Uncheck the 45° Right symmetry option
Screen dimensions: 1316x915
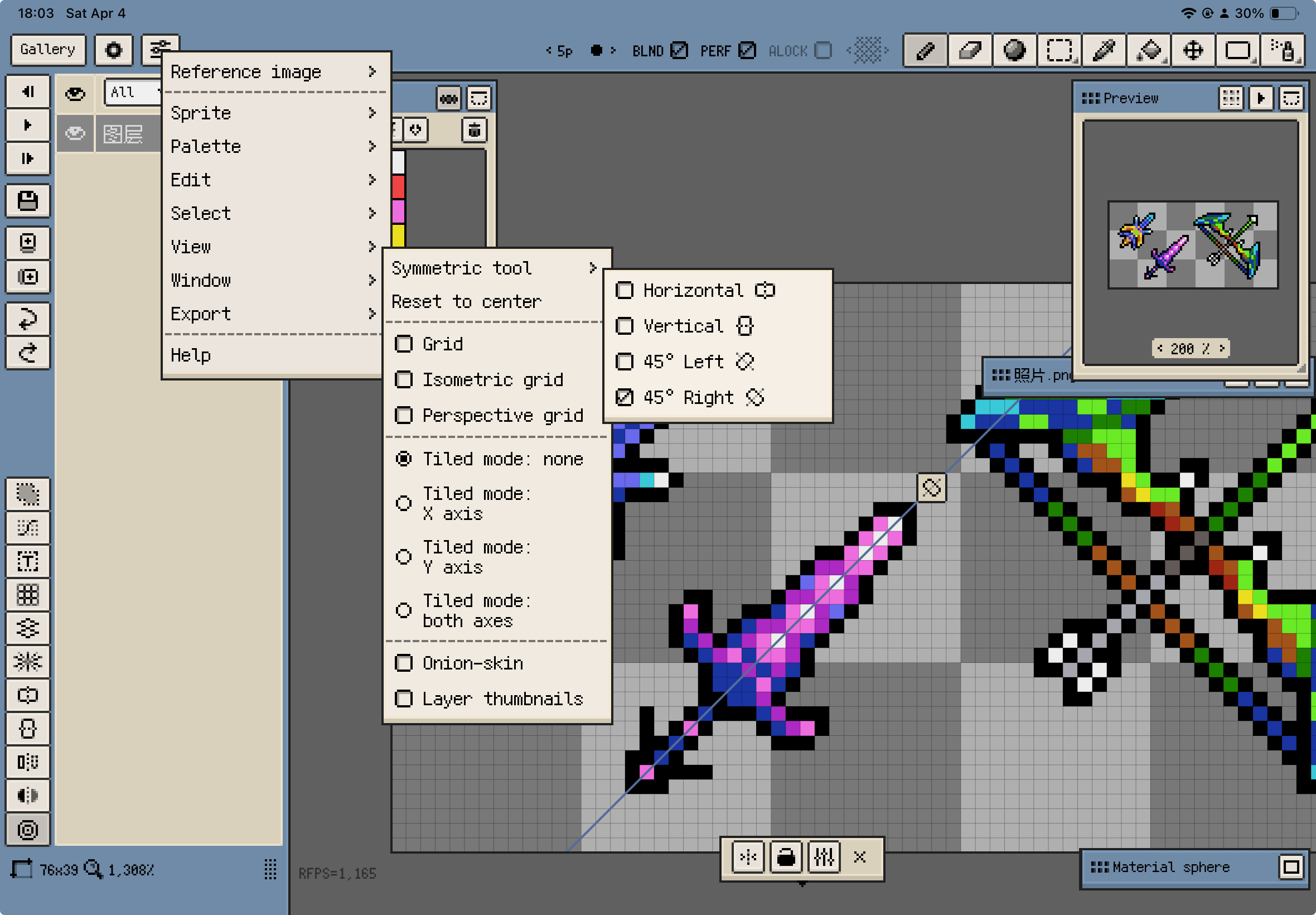pos(624,397)
